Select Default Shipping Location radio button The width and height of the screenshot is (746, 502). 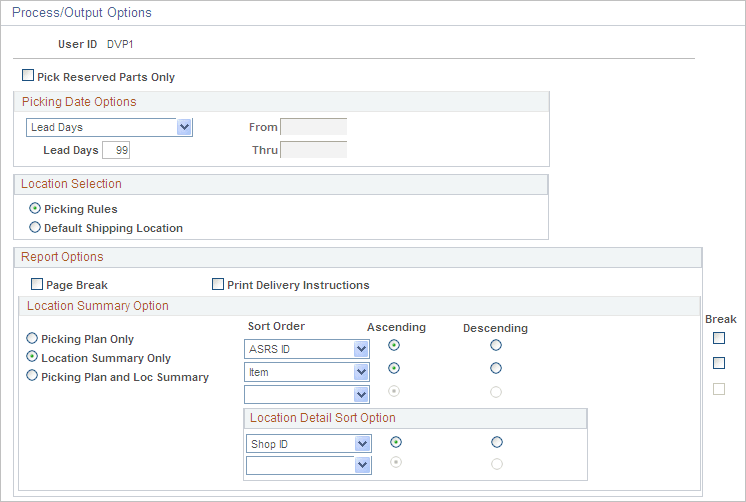point(35,227)
